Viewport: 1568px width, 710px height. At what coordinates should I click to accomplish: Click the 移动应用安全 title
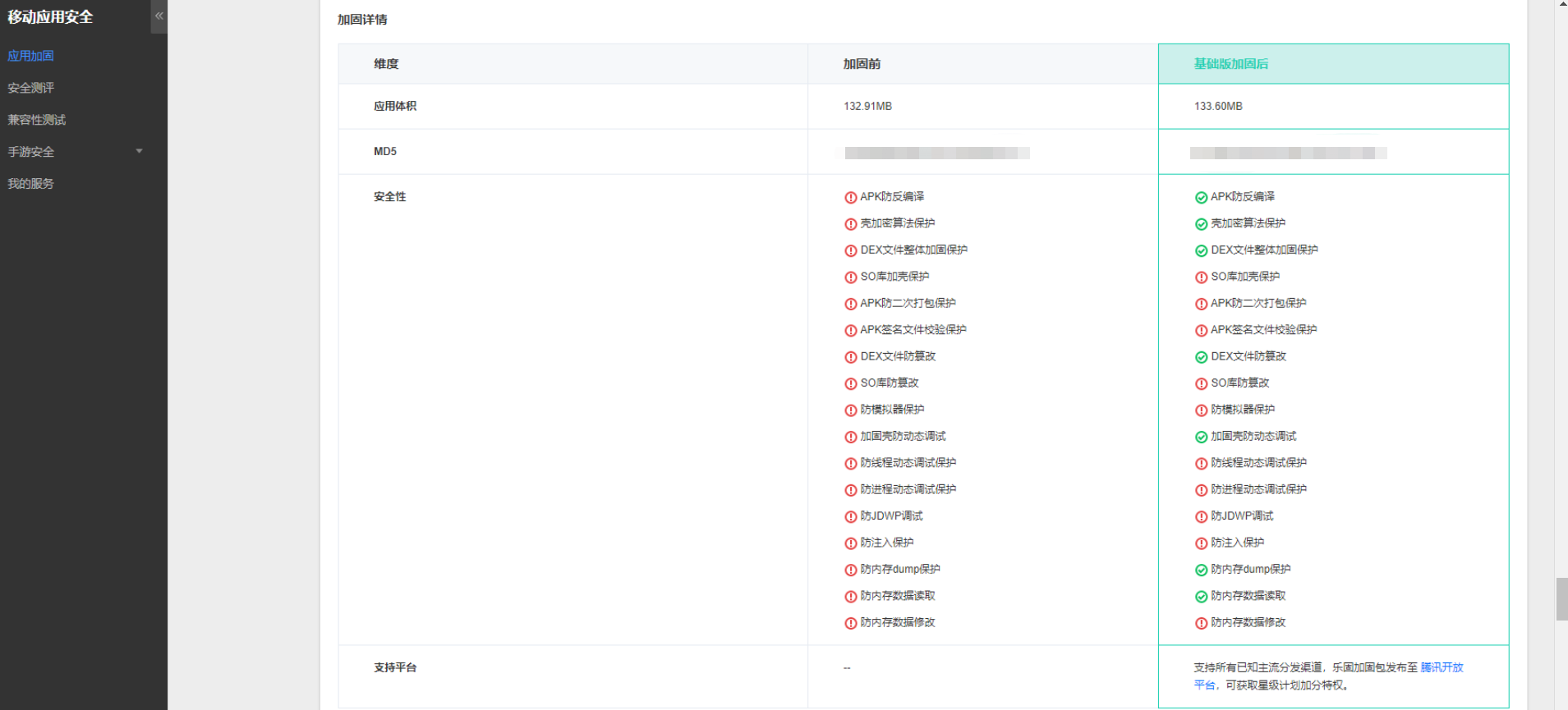pos(50,17)
